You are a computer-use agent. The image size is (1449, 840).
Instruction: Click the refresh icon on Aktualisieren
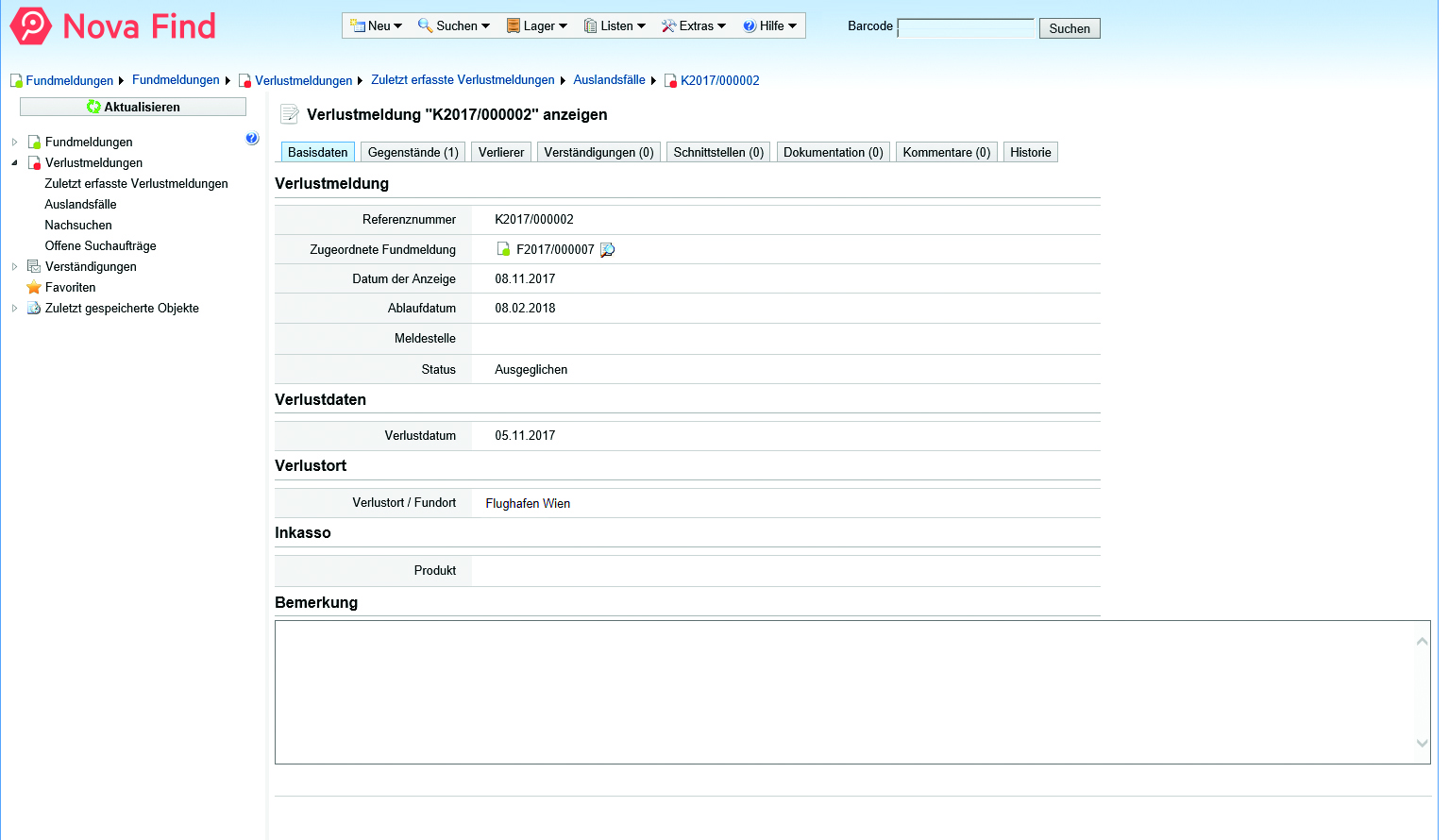93,107
